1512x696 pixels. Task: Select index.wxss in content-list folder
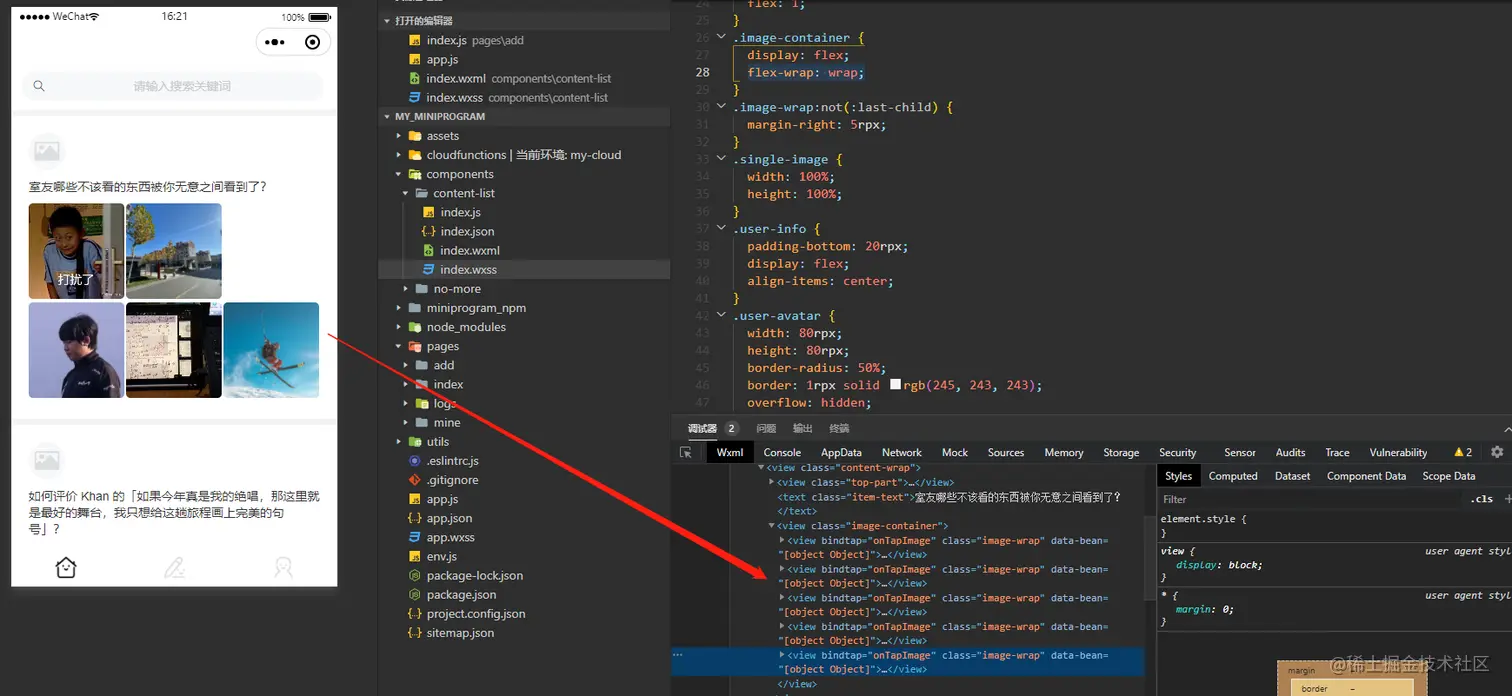524,269
